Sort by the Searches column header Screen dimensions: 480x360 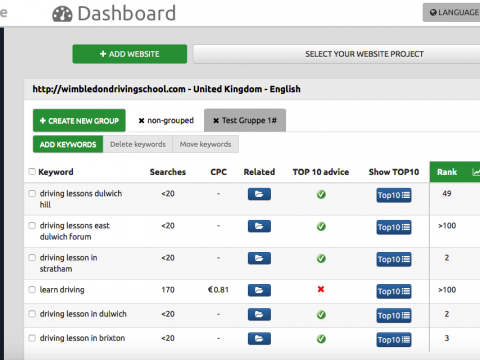point(168,172)
